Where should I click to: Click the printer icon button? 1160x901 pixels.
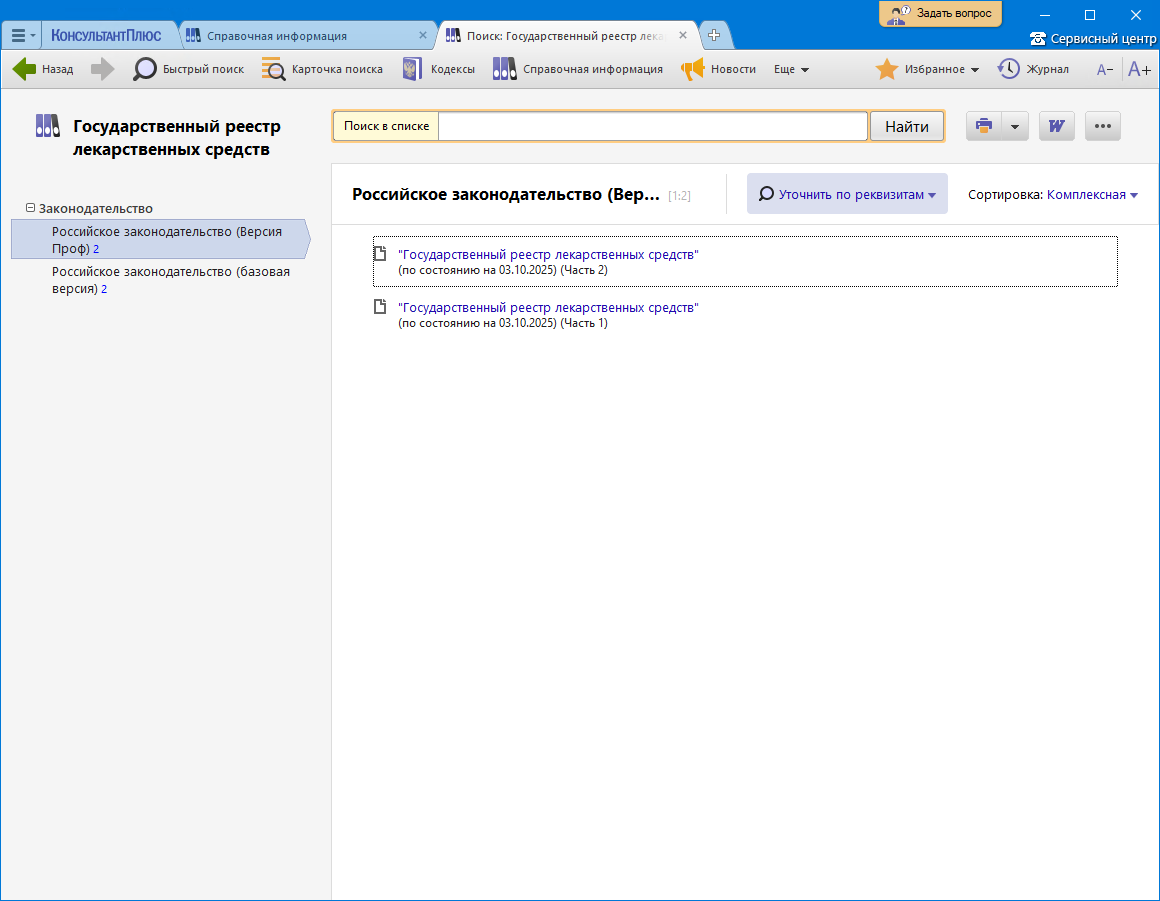pyautogui.click(x=984, y=126)
